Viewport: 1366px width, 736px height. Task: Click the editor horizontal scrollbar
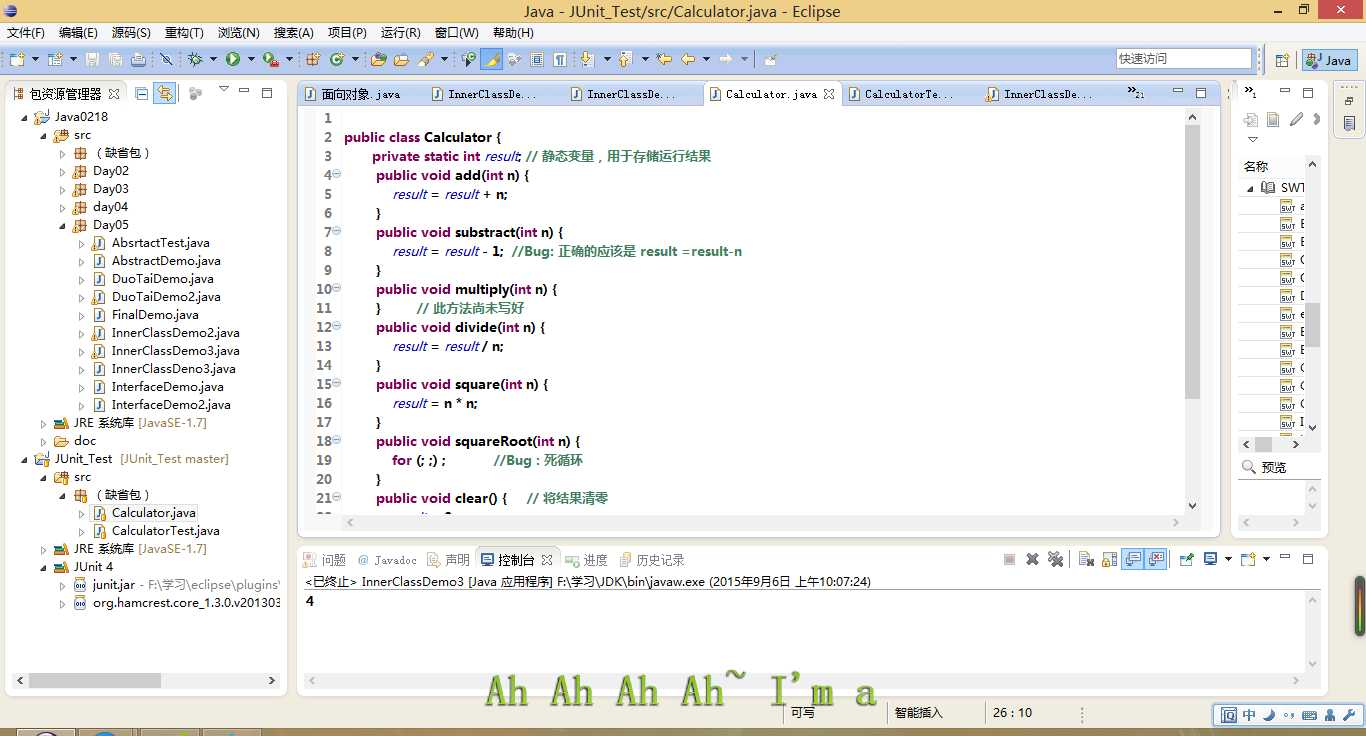click(763, 522)
